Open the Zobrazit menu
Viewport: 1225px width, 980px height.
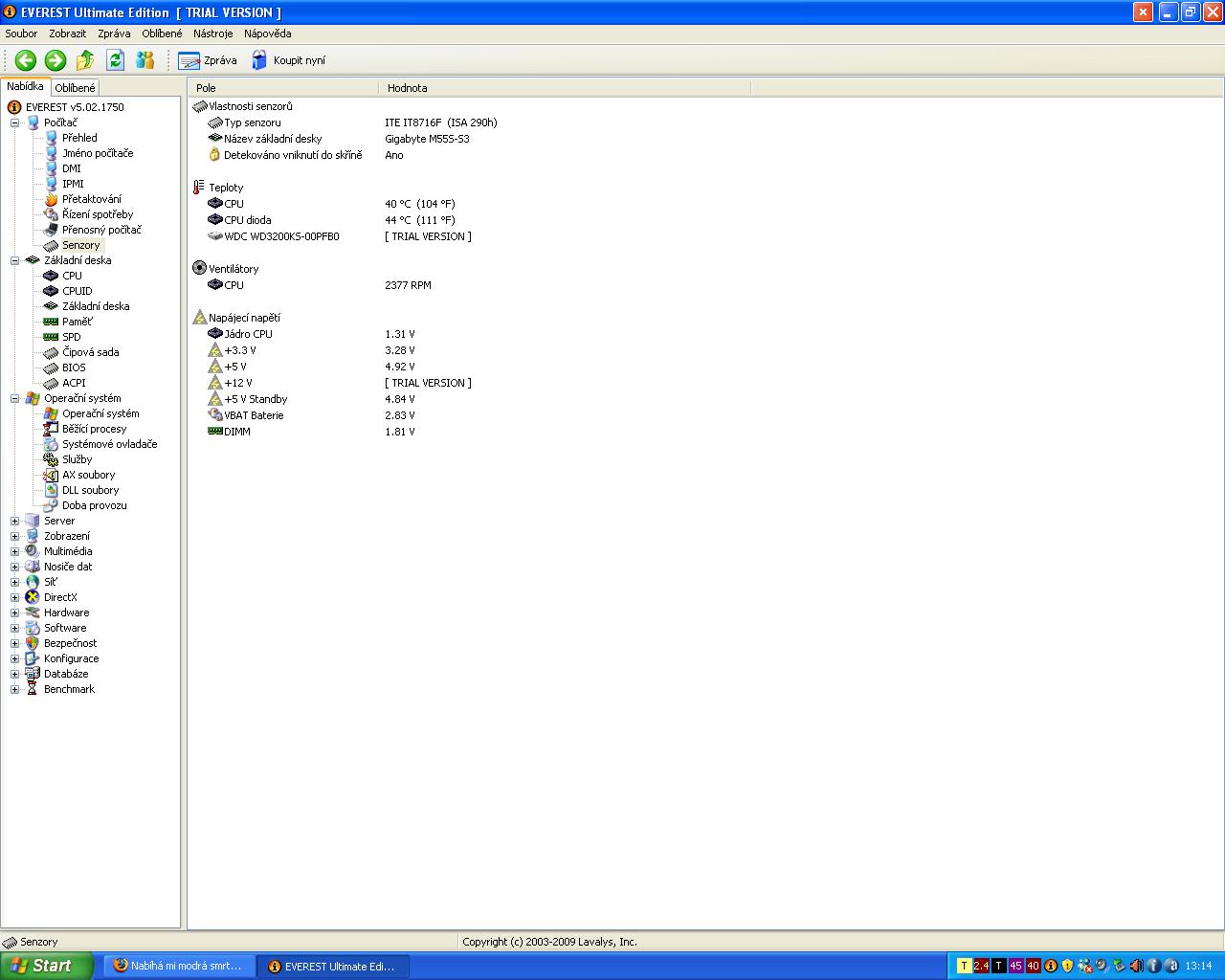coord(68,33)
